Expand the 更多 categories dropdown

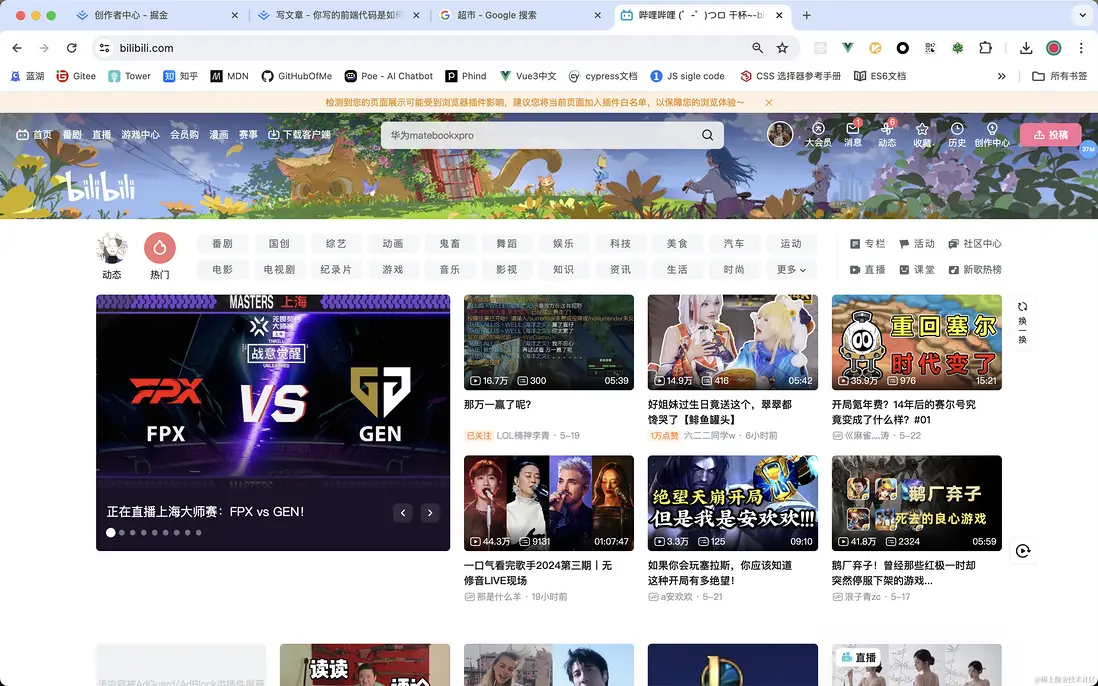[x=791, y=270]
